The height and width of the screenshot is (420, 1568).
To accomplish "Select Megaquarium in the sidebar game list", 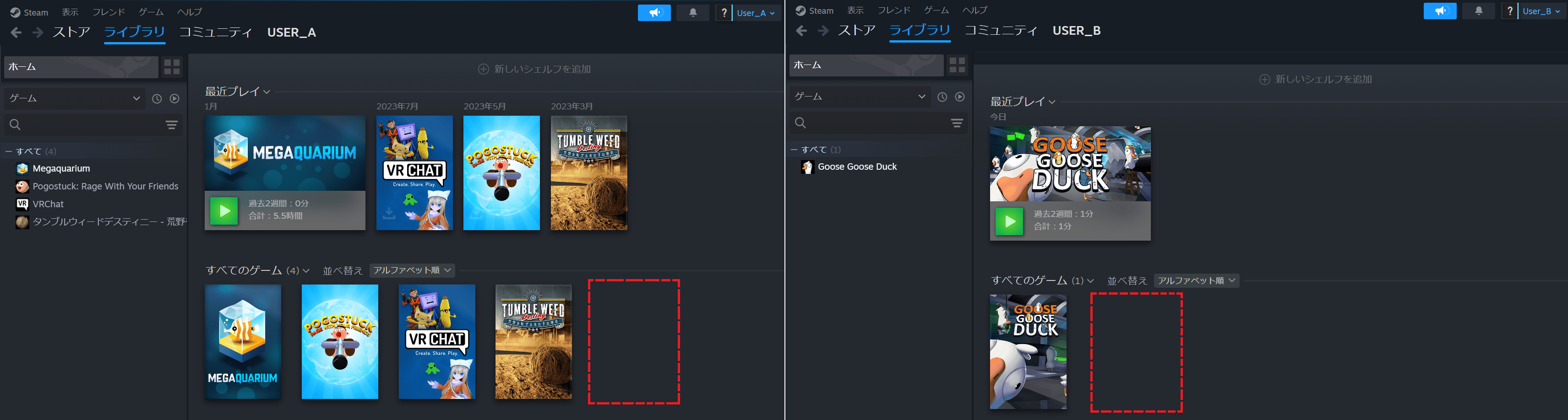I will [61, 169].
